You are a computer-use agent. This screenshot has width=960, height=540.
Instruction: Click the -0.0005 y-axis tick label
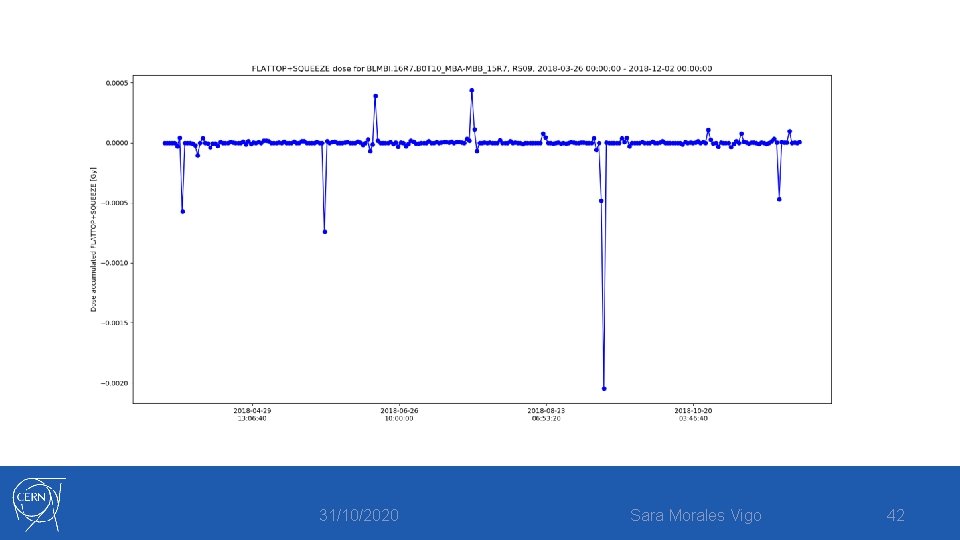pyautogui.click(x=115, y=203)
